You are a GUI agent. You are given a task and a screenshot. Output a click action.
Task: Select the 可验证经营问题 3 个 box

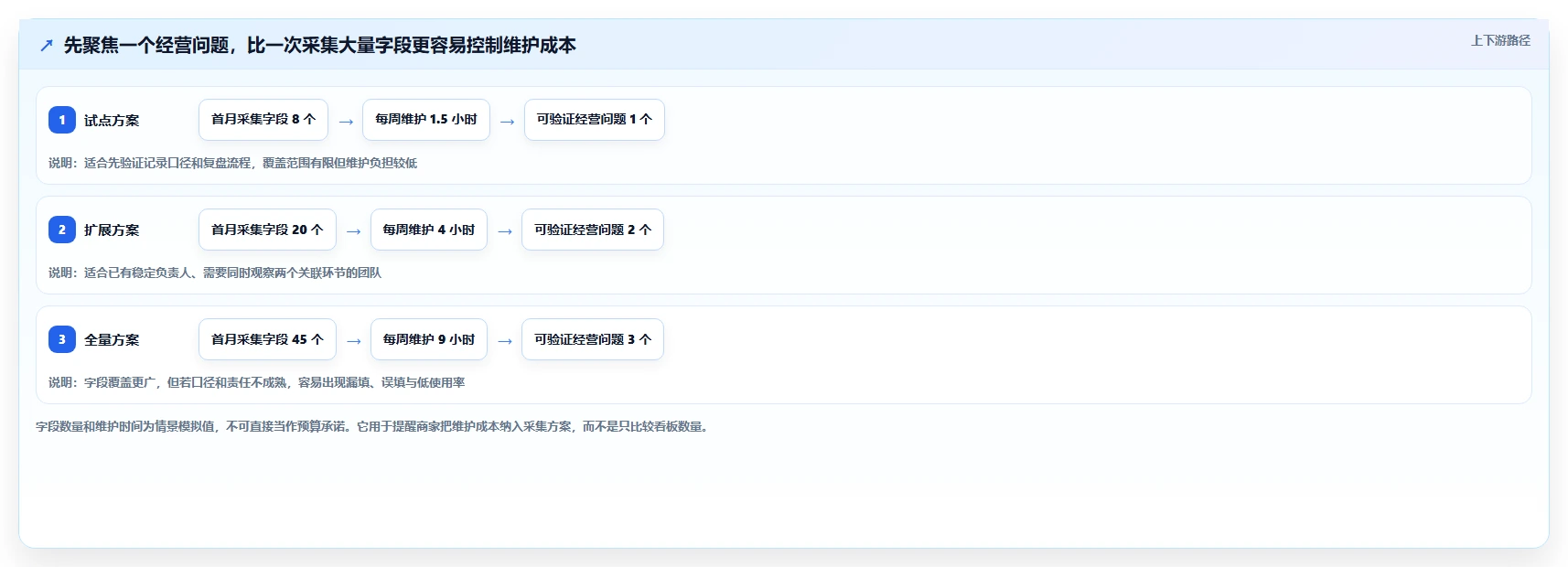[x=593, y=339]
